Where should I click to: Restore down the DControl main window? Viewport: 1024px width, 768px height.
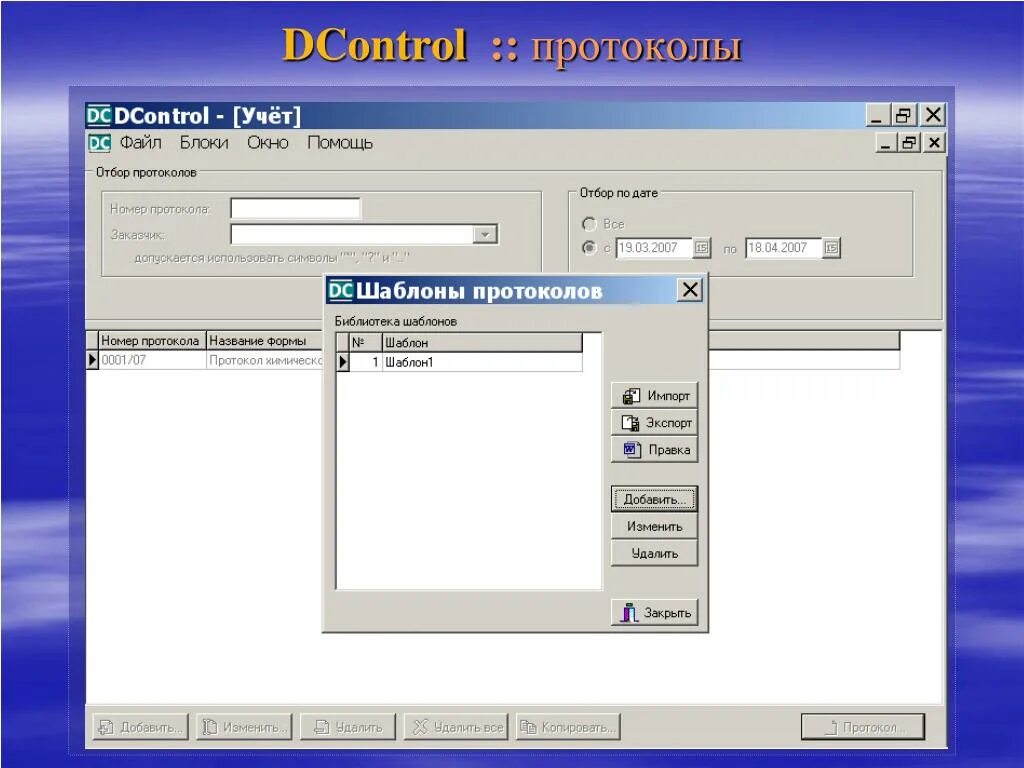pos(904,116)
